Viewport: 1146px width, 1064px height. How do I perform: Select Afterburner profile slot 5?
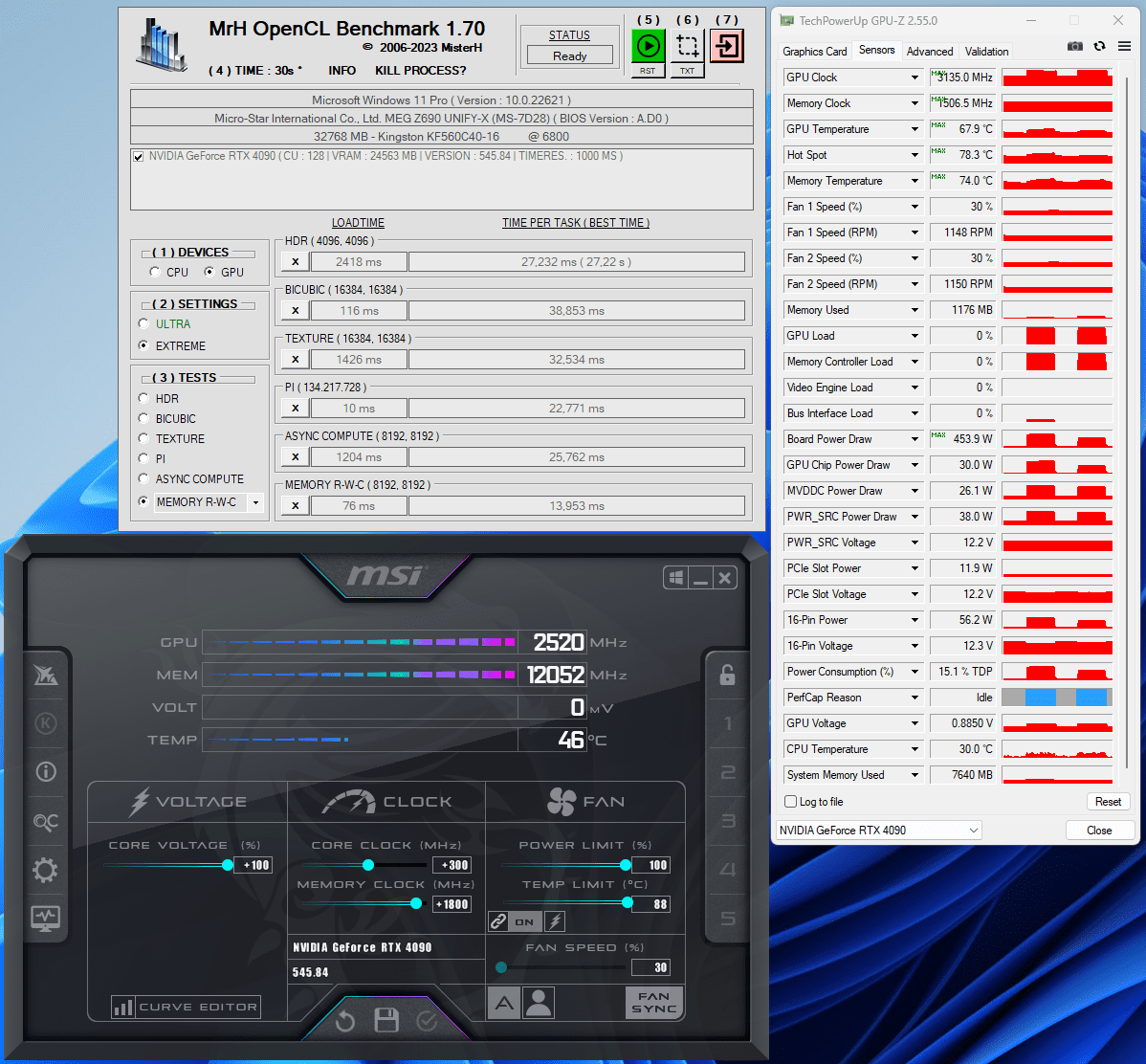coord(727,919)
